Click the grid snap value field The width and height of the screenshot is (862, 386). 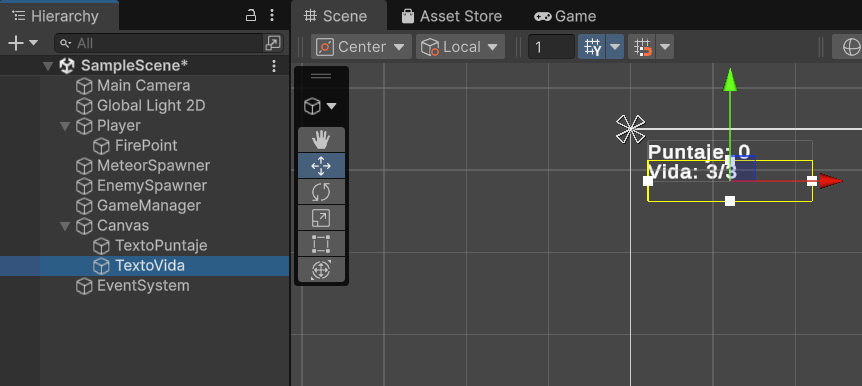[x=551, y=47]
